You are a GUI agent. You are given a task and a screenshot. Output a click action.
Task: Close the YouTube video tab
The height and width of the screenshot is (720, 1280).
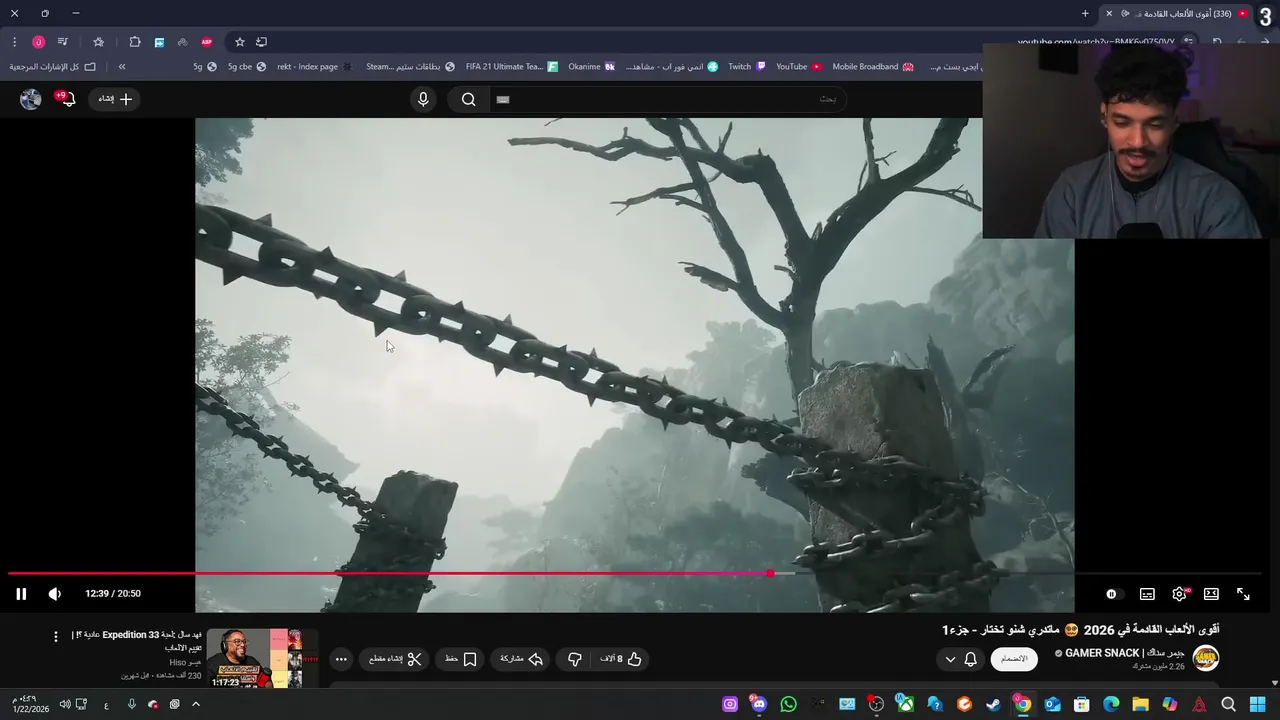(x=1108, y=13)
